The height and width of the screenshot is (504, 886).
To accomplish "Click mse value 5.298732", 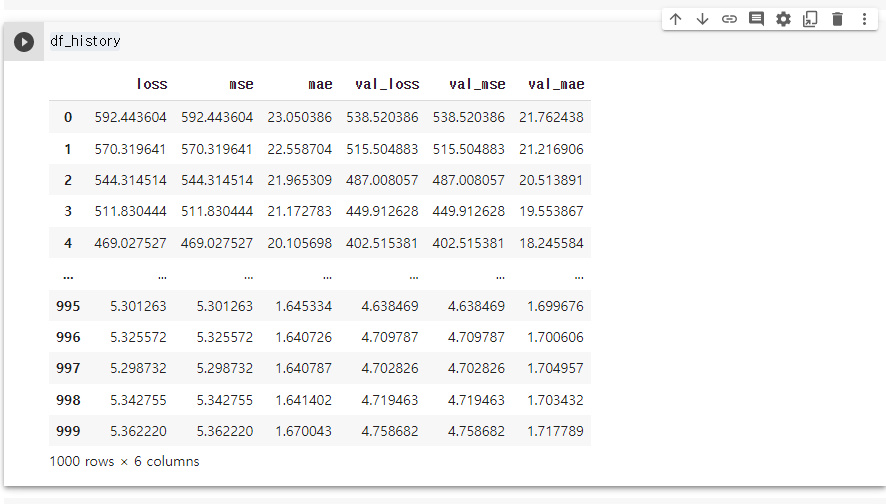I will click(x=225, y=368).
